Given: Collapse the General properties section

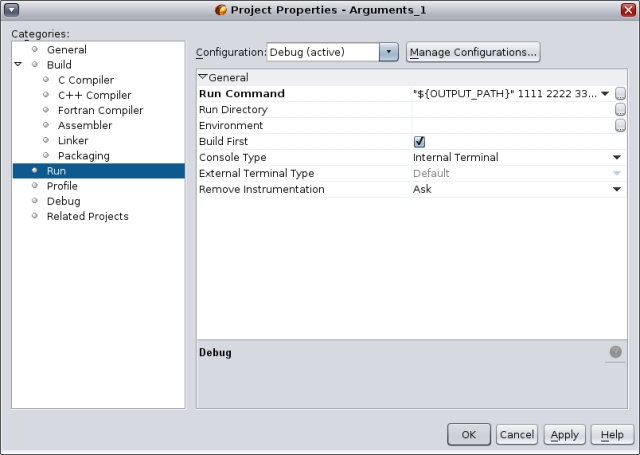Looking at the screenshot, I should [202, 77].
